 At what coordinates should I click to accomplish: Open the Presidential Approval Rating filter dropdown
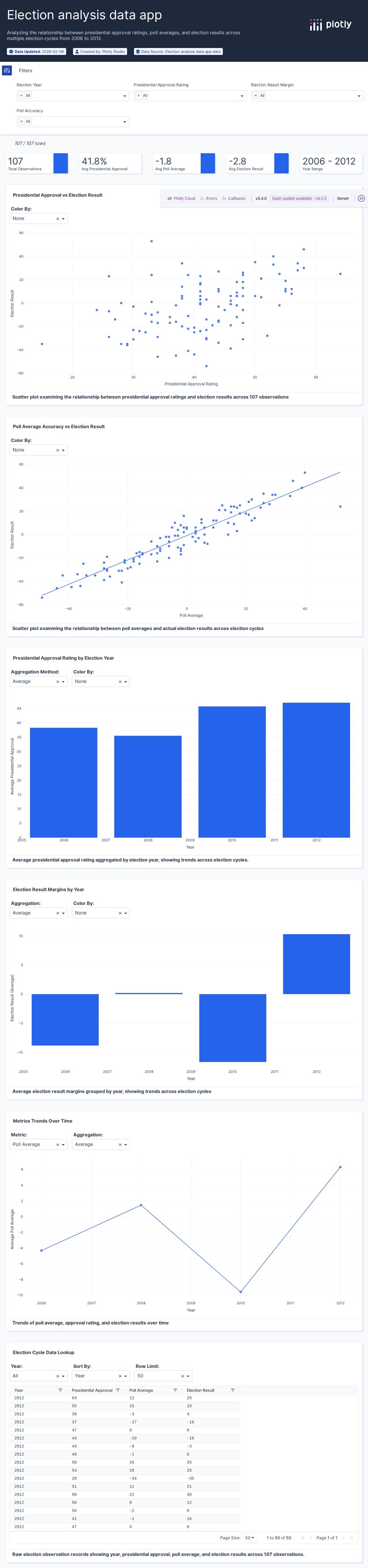coord(242,95)
